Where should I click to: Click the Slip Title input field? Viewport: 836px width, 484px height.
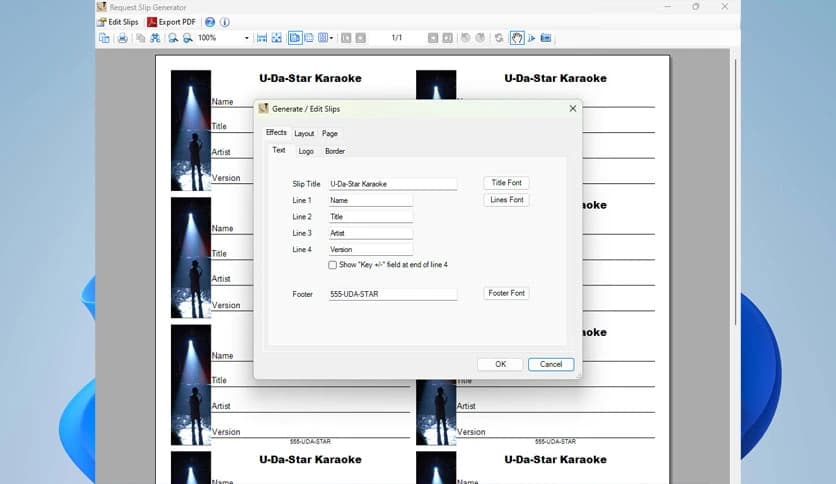click(392, 184)
